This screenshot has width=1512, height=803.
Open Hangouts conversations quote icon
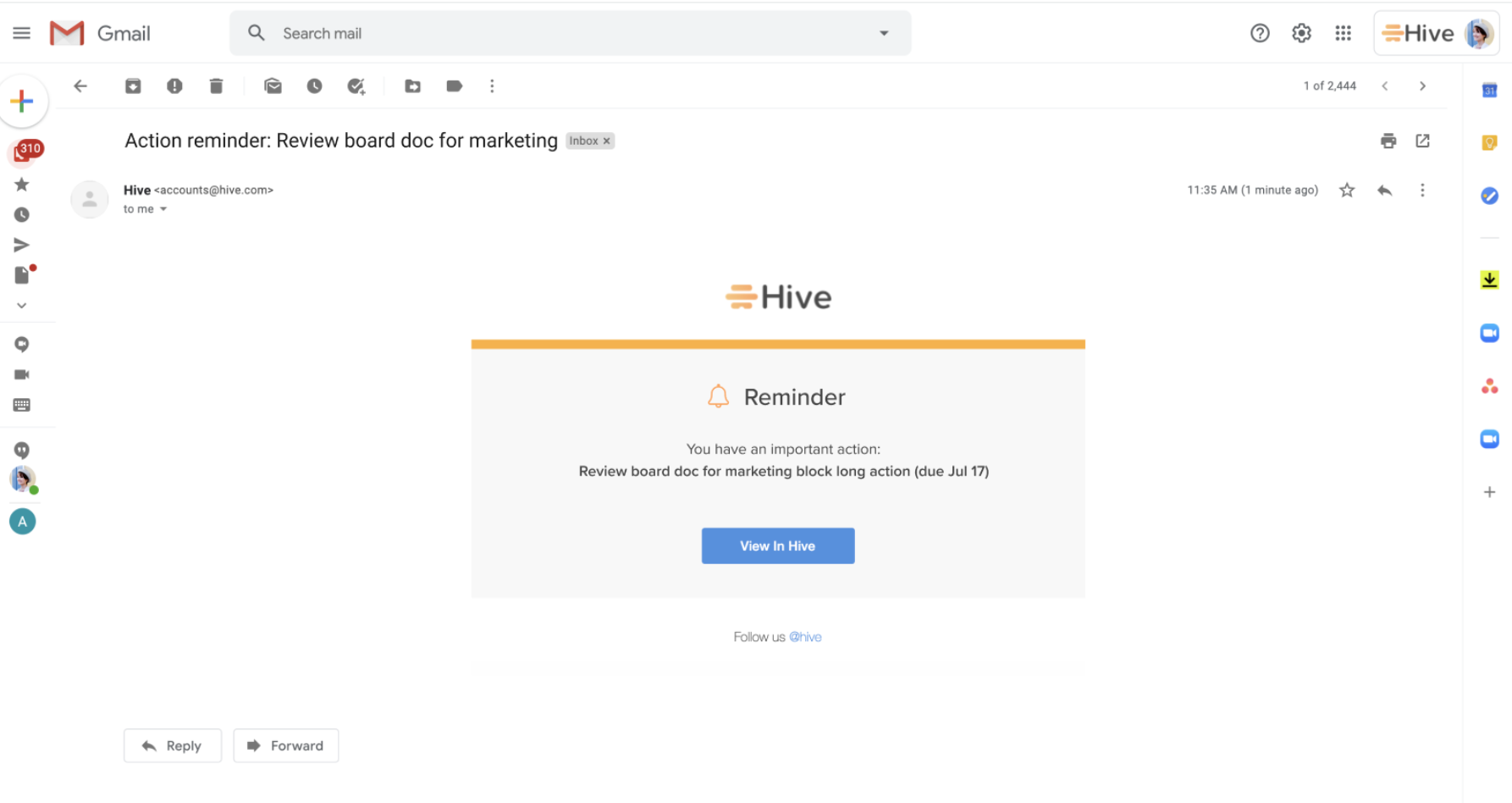pos(22,450)
